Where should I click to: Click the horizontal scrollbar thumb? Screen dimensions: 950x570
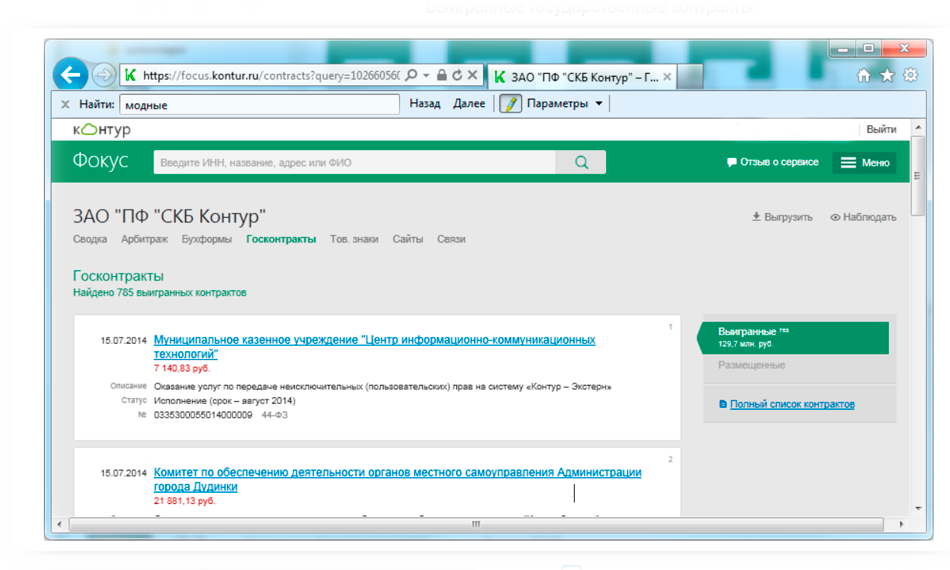tap(476, 524)
